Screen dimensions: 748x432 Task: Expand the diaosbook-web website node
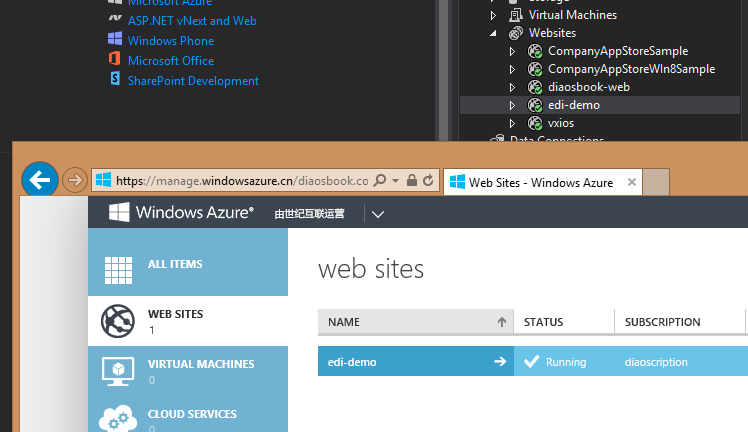pos(512,87)
